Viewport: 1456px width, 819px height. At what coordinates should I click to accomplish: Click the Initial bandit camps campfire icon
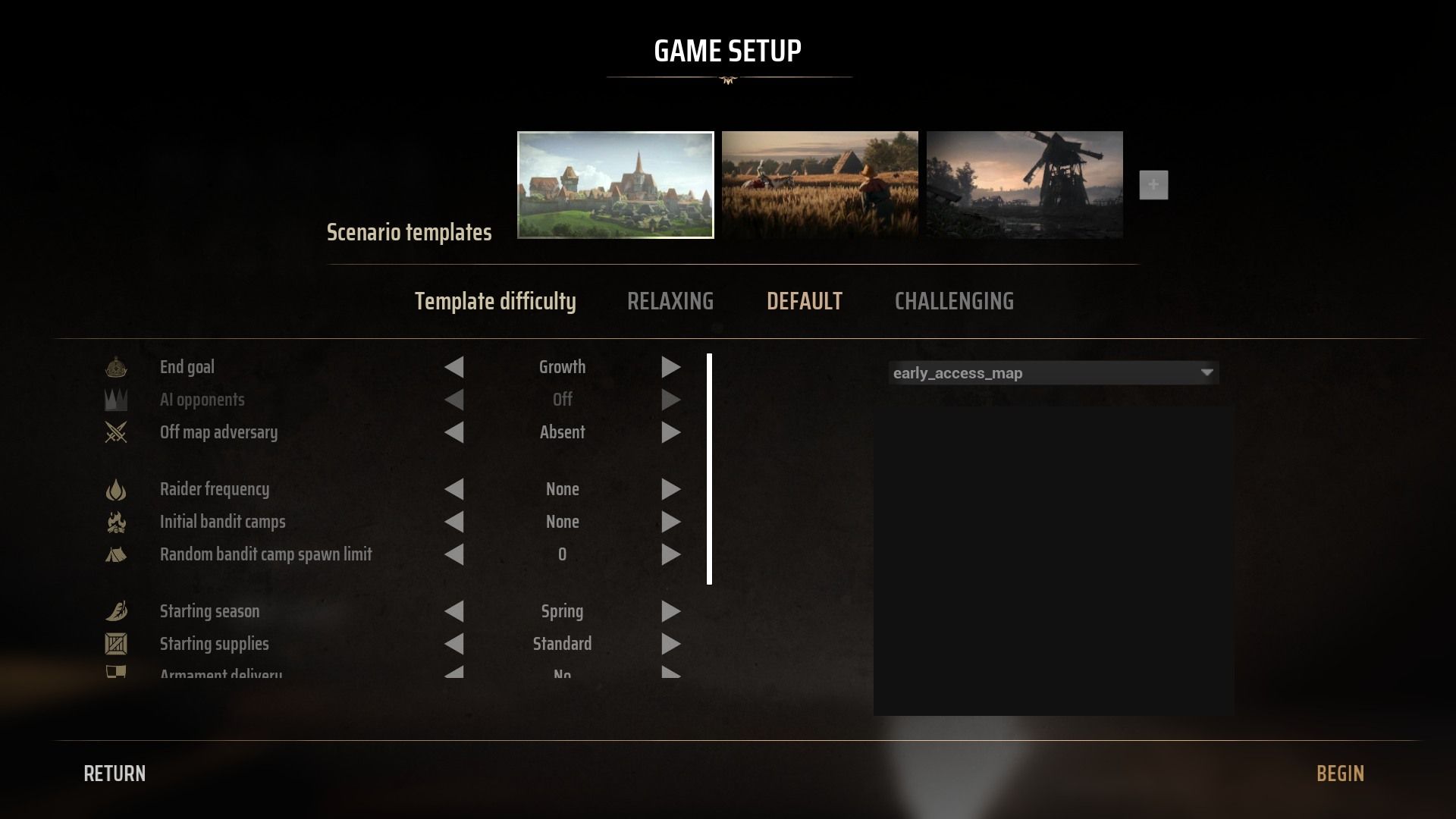click(115, 521)
